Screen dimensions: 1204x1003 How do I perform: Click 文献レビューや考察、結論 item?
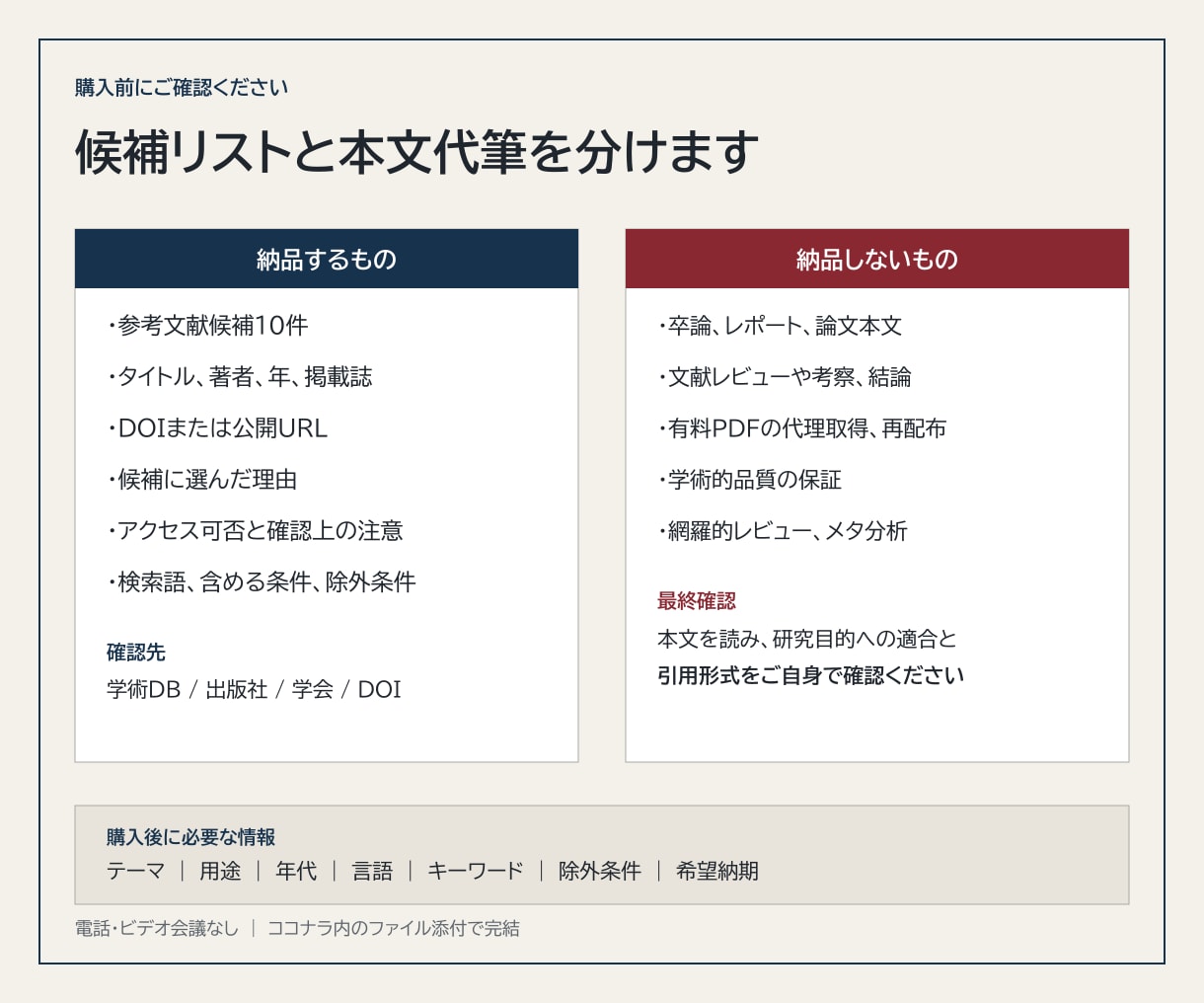pyautogui.click(x=785, y=377)
